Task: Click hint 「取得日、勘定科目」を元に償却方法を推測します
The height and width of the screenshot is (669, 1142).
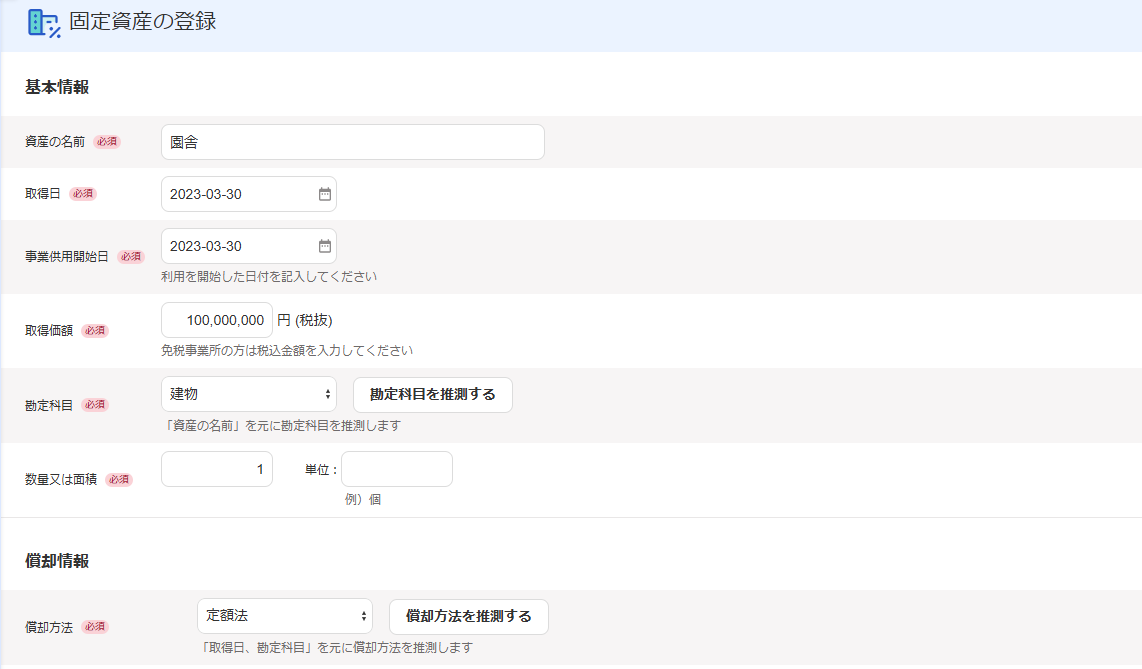Action: [336, 648]
